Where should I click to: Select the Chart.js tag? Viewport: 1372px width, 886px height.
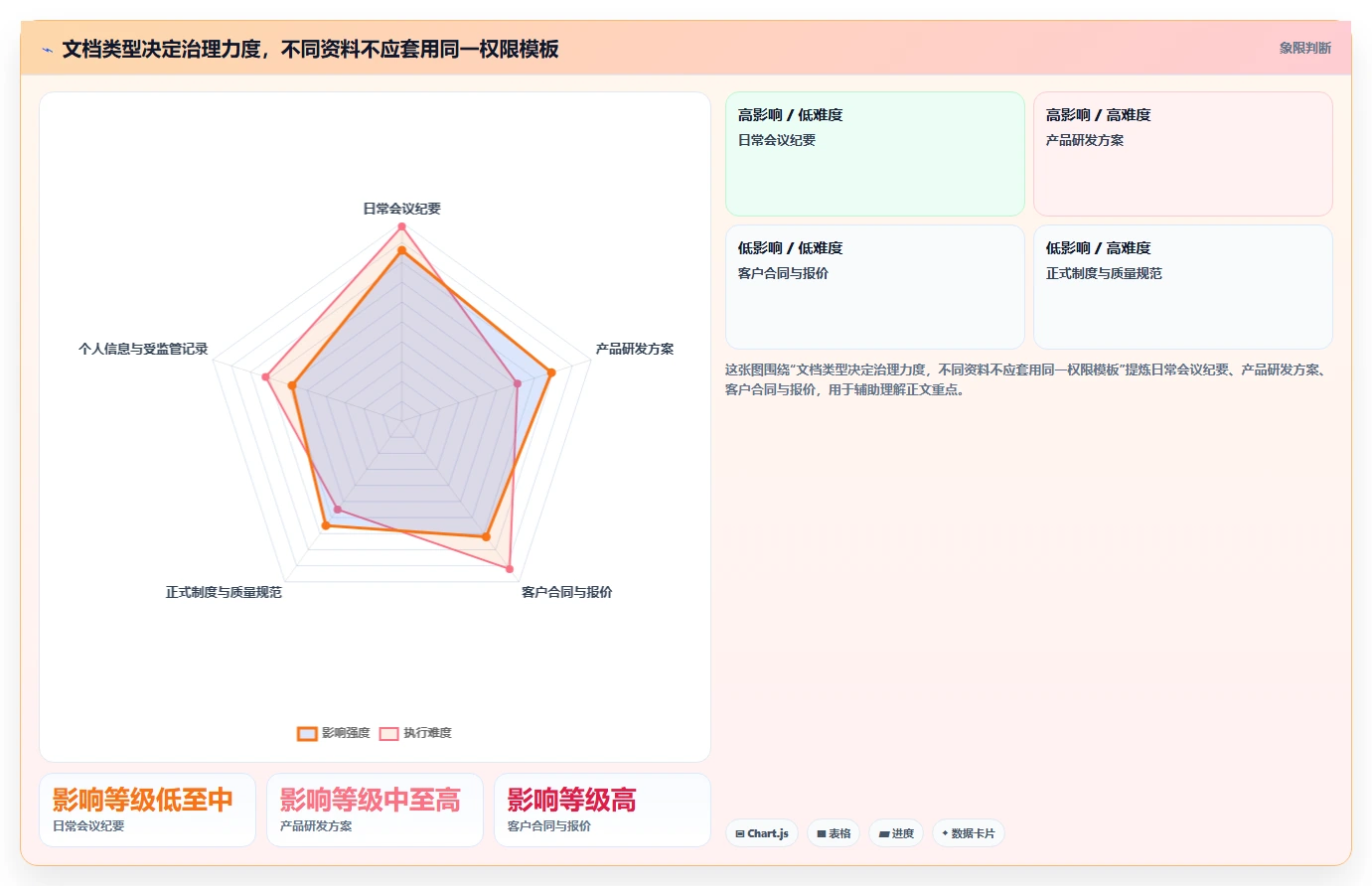[762, 833]
